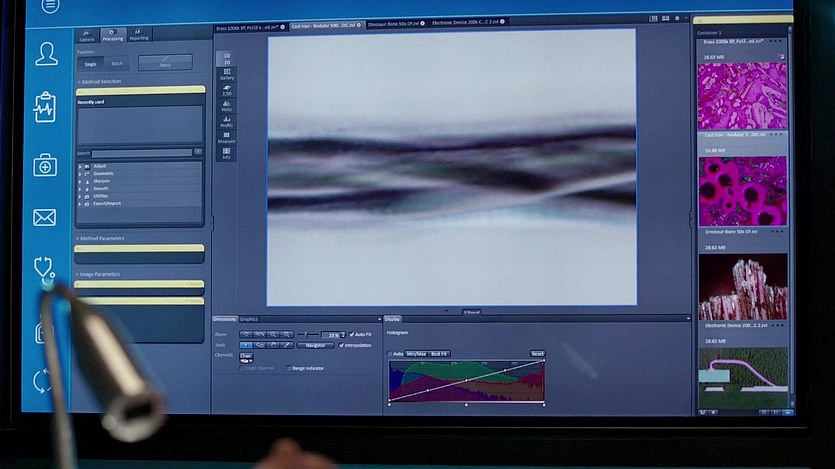Expand the Utilities method group
Screen dimensions: 835x469
pos(81,196)
